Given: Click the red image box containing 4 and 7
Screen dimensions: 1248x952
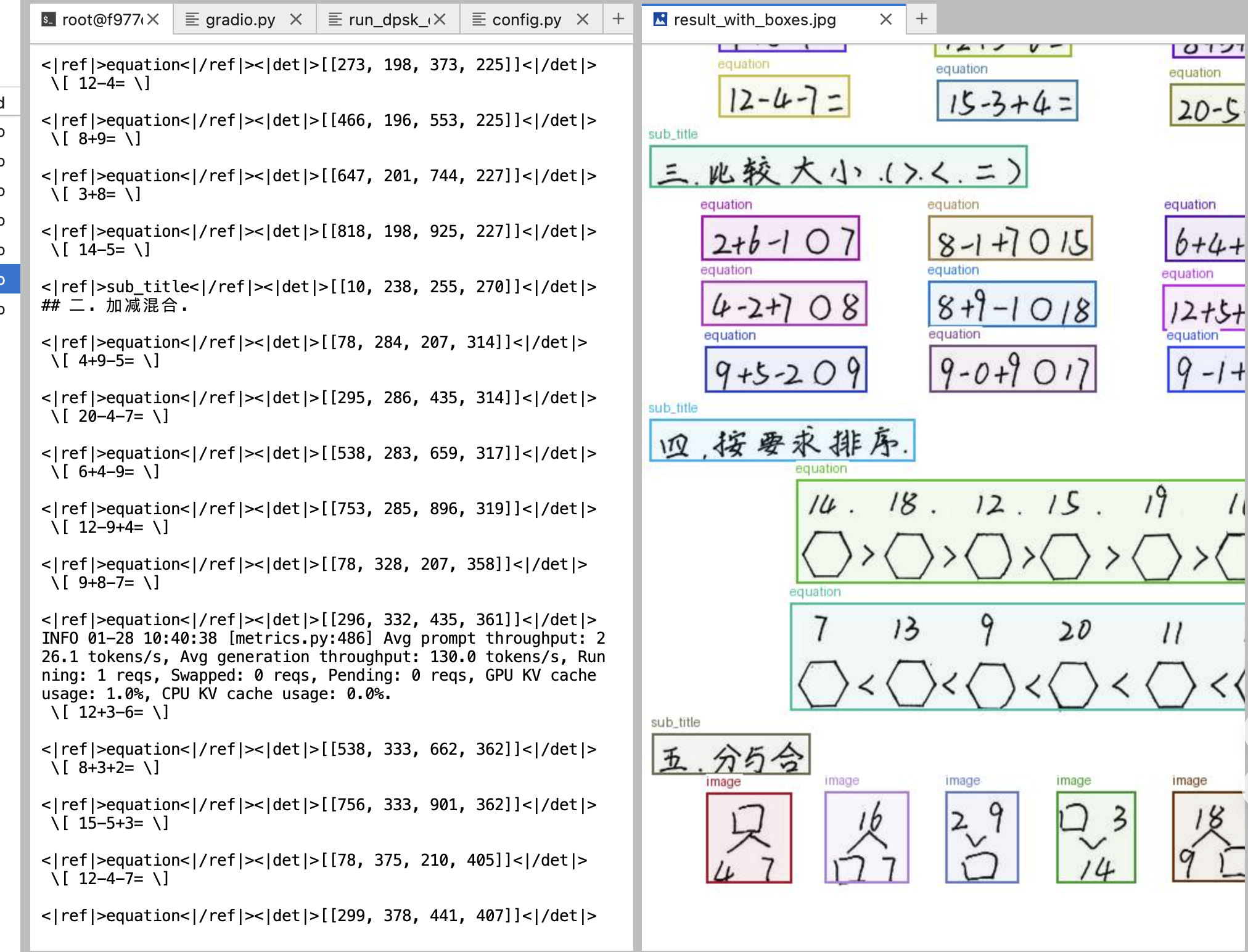Looking at the screenshot, I should (749, 837).
